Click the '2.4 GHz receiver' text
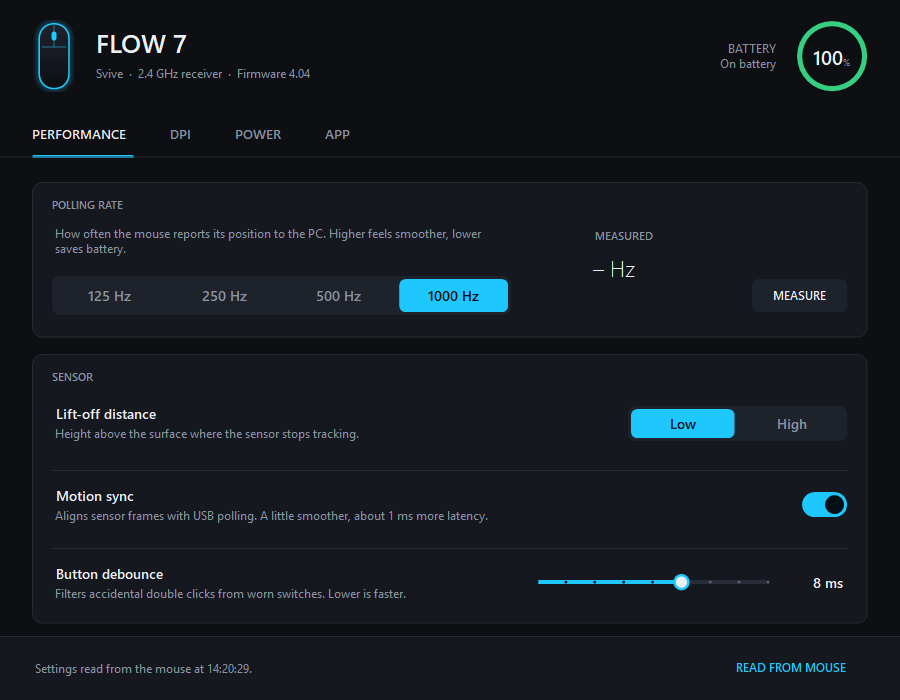Viewport: 900px width, 700px height. 180,74
